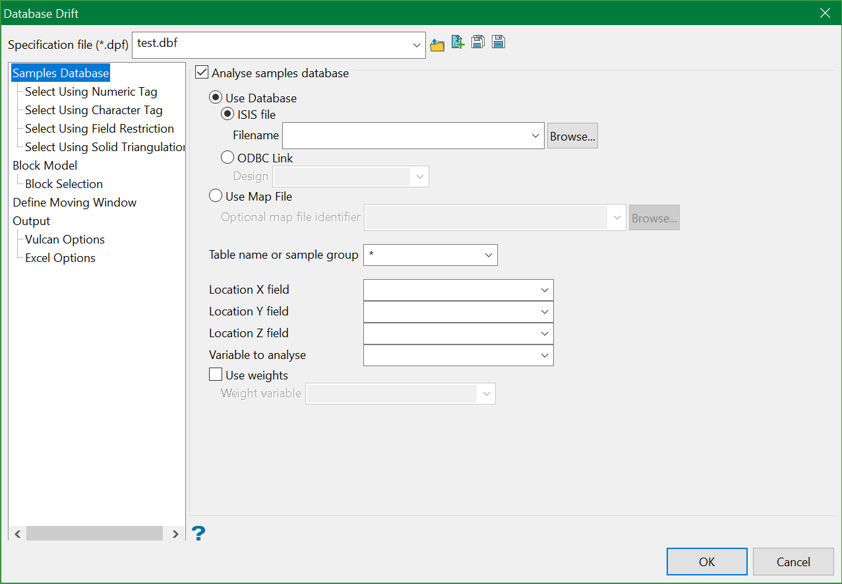Go to Define Moving Window section
The width and height of the screenshot is (842, 584).
click(x=75, y=203)
